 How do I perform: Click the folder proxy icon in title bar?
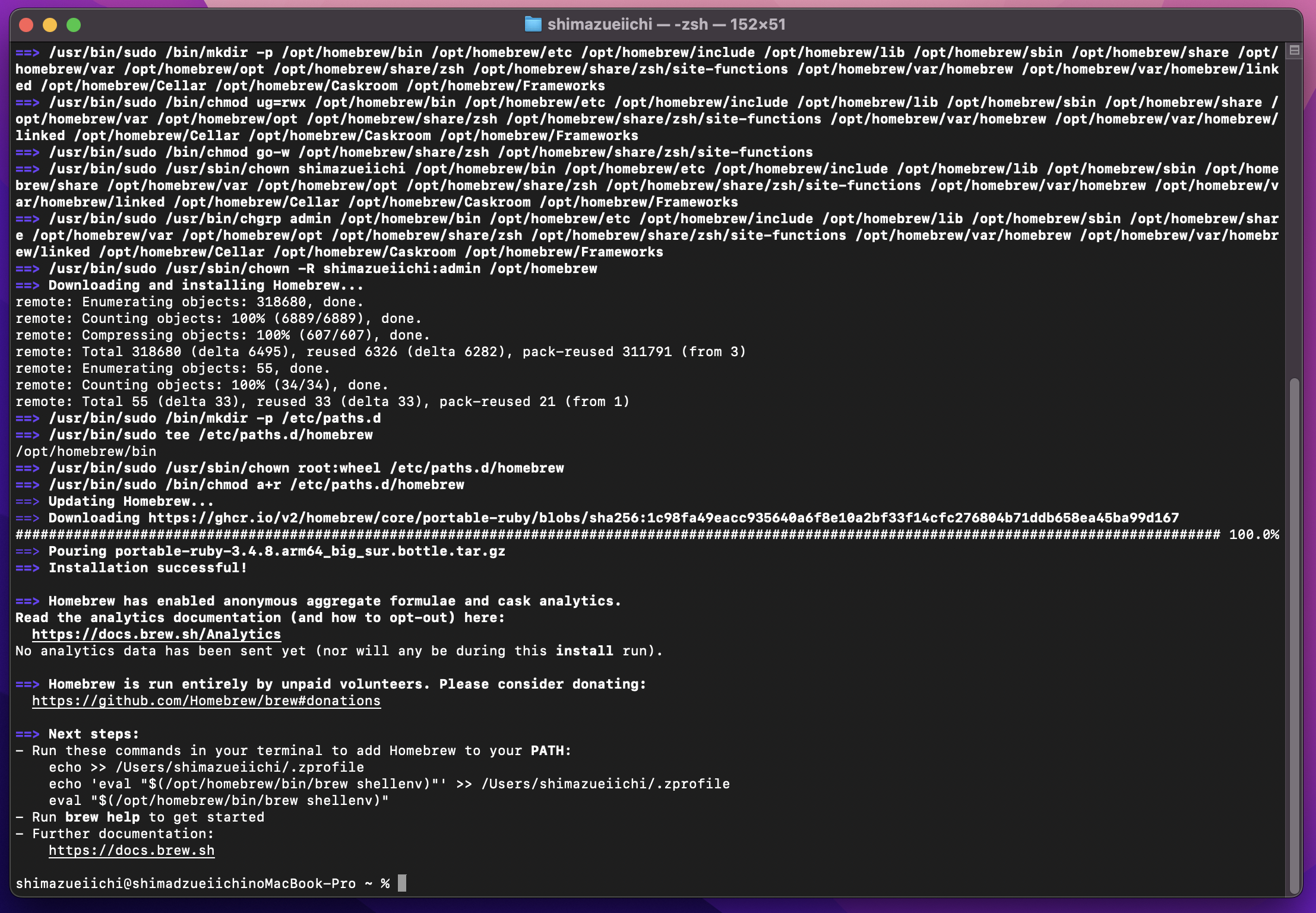[533, 24]
